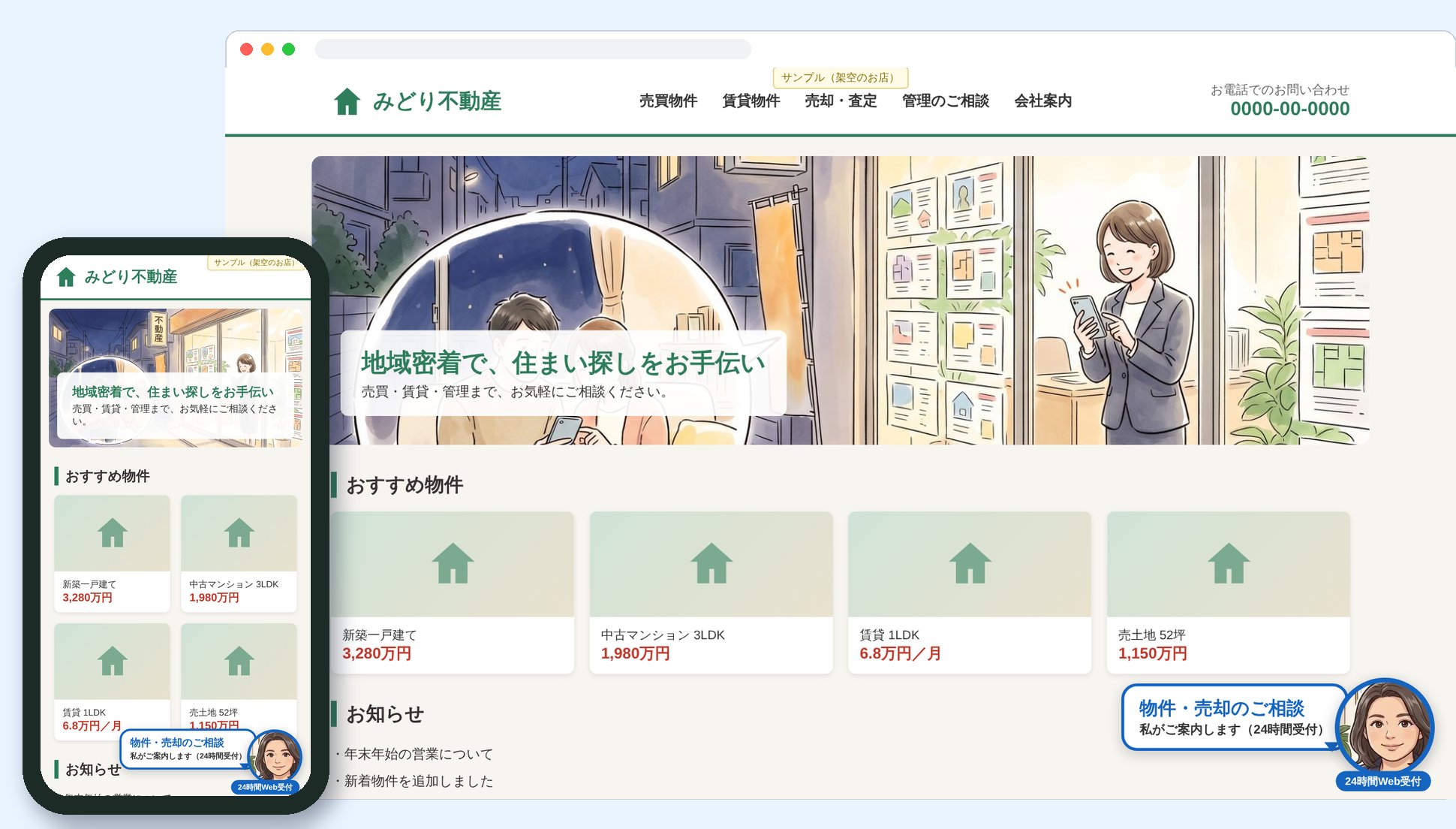Click house icon on mobile 新築一戸建て card
1456x829 pixels.
point(113,533)
